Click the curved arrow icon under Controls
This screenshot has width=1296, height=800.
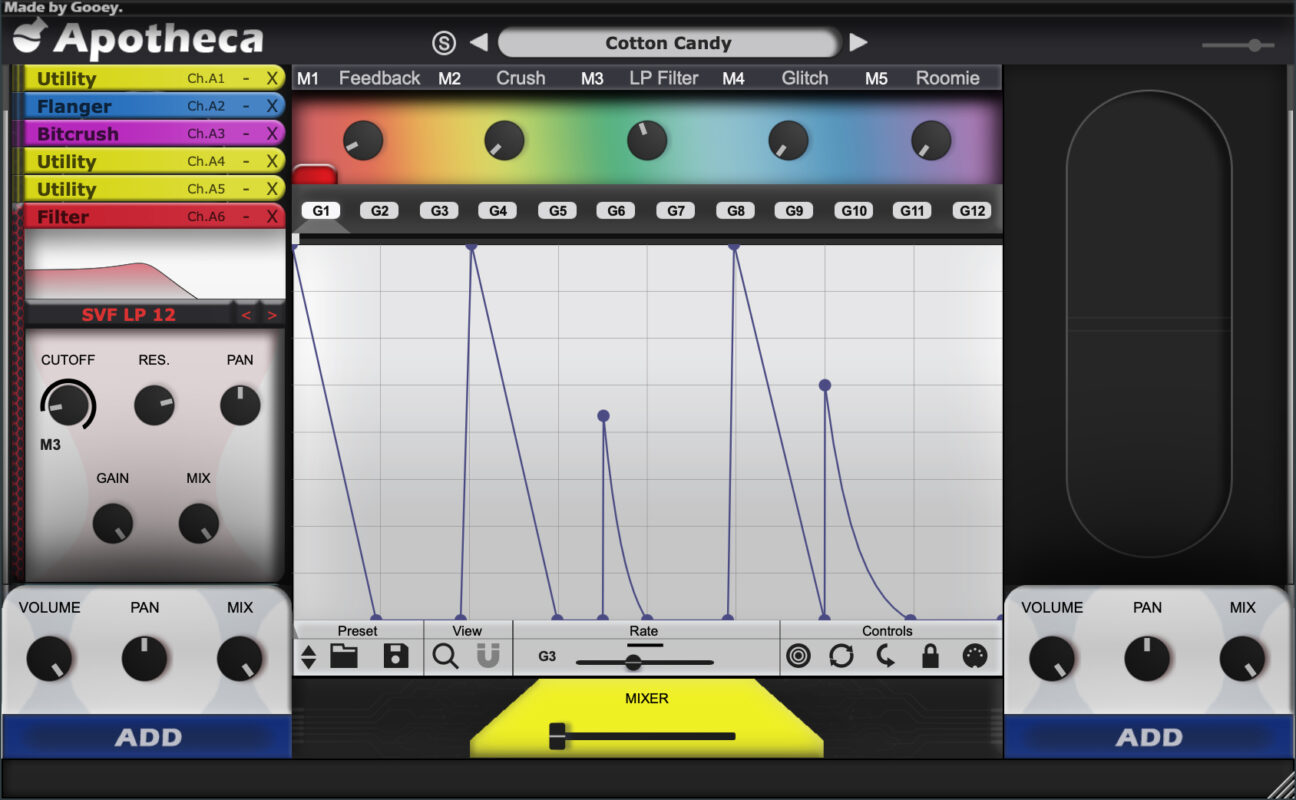886,656
